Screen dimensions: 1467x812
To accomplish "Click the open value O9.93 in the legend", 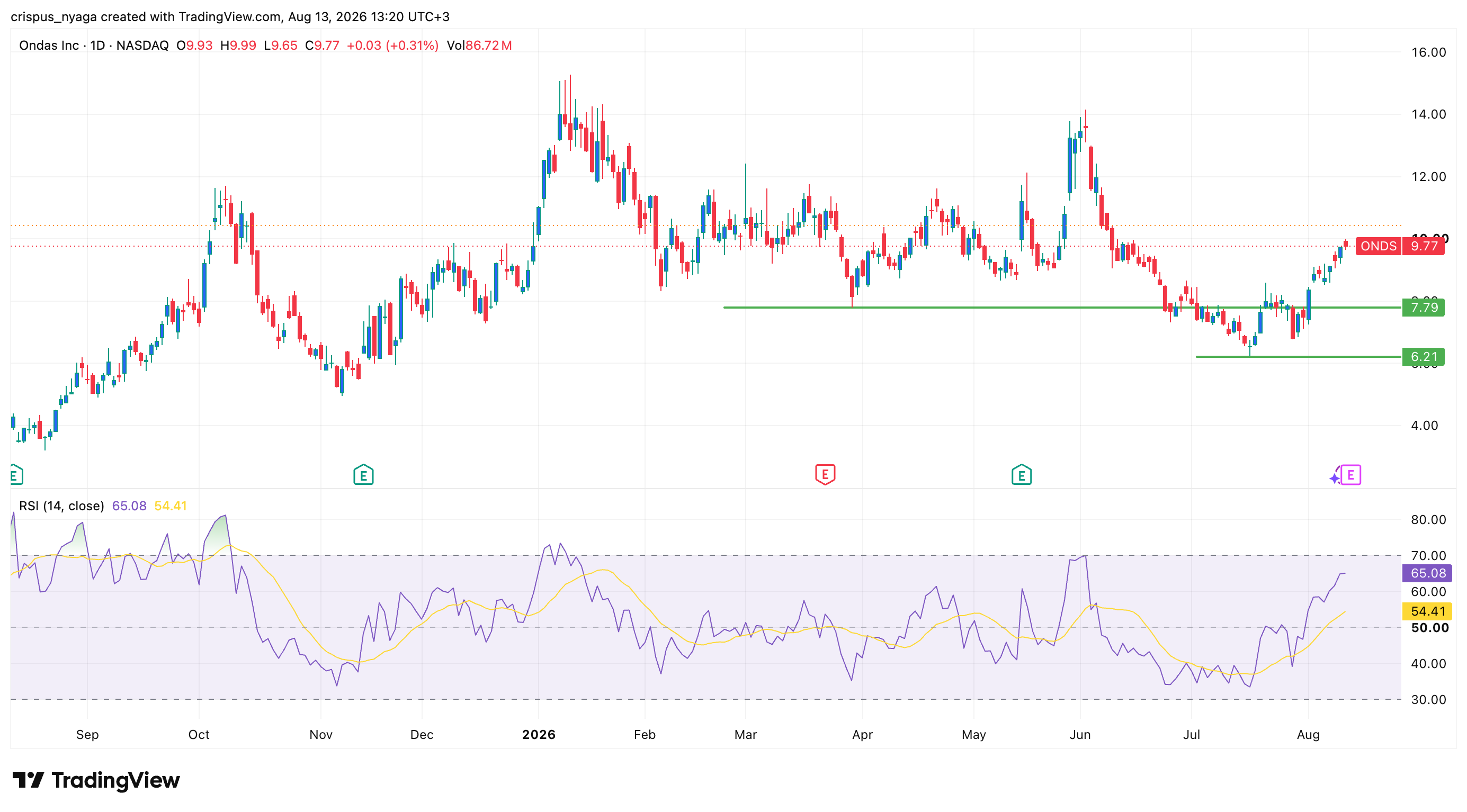I will click(x=194, y=46).
